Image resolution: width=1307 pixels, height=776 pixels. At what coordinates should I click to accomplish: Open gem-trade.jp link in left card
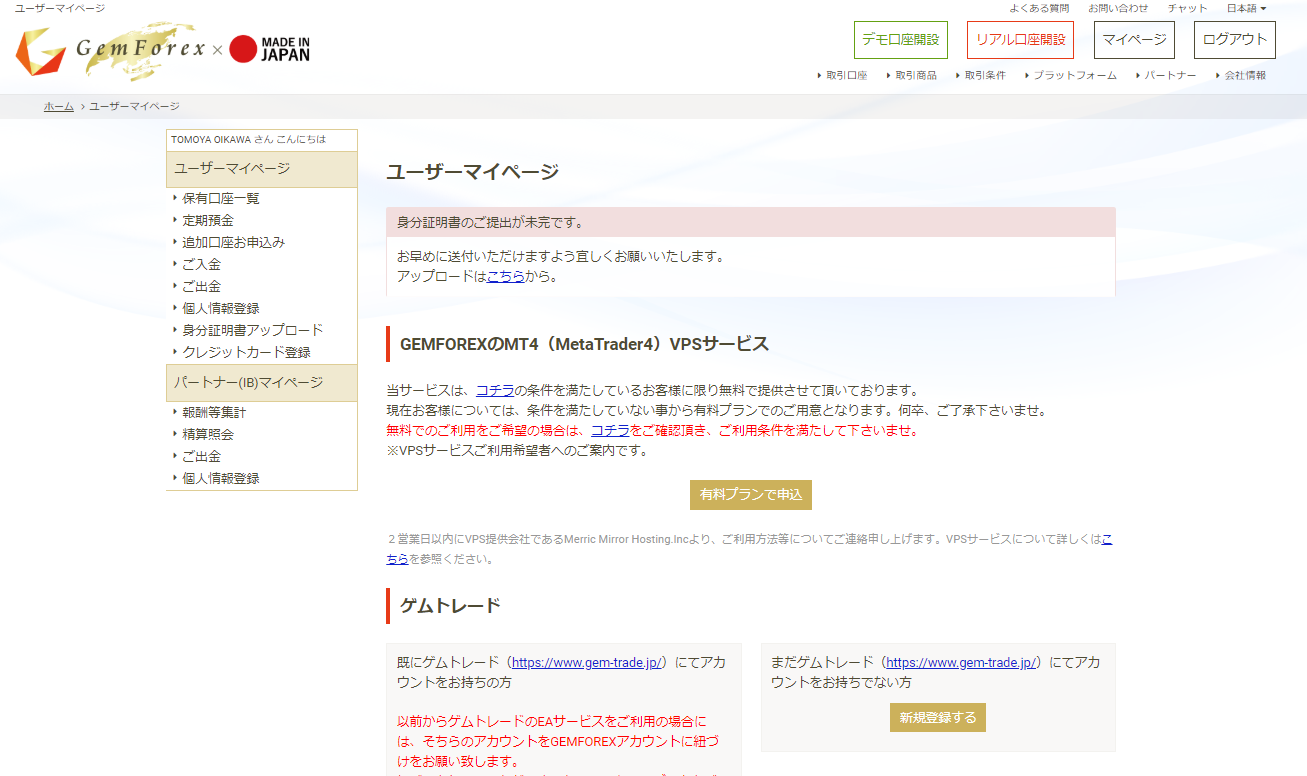pos(587,662)
